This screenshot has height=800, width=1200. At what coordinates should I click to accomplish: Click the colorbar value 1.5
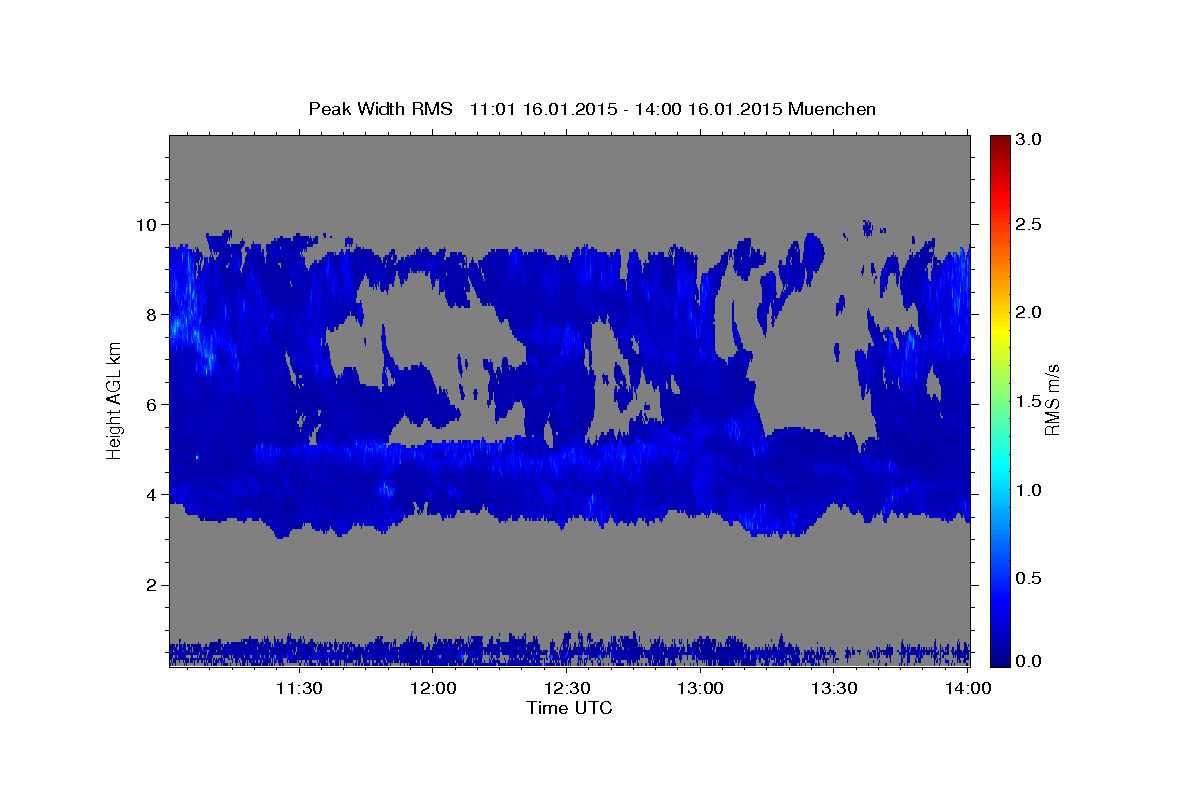pos(1029,402)
